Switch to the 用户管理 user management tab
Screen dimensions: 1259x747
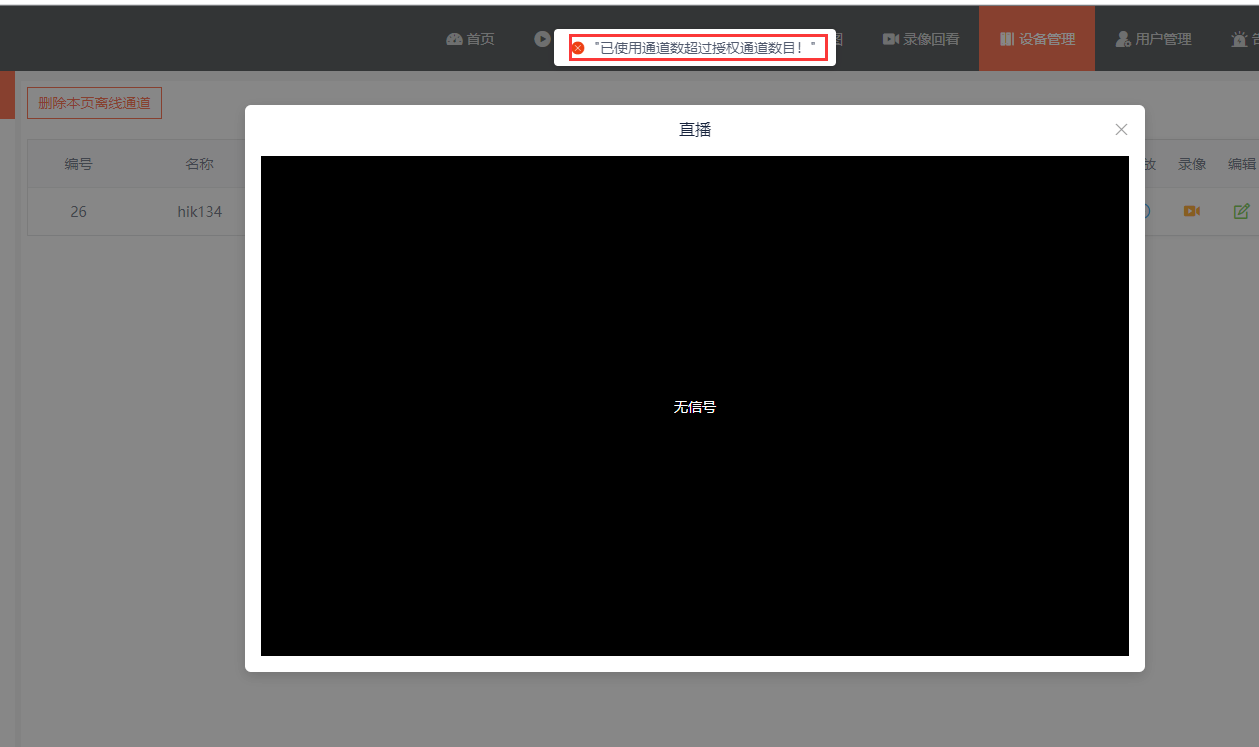click(1153, 39)
